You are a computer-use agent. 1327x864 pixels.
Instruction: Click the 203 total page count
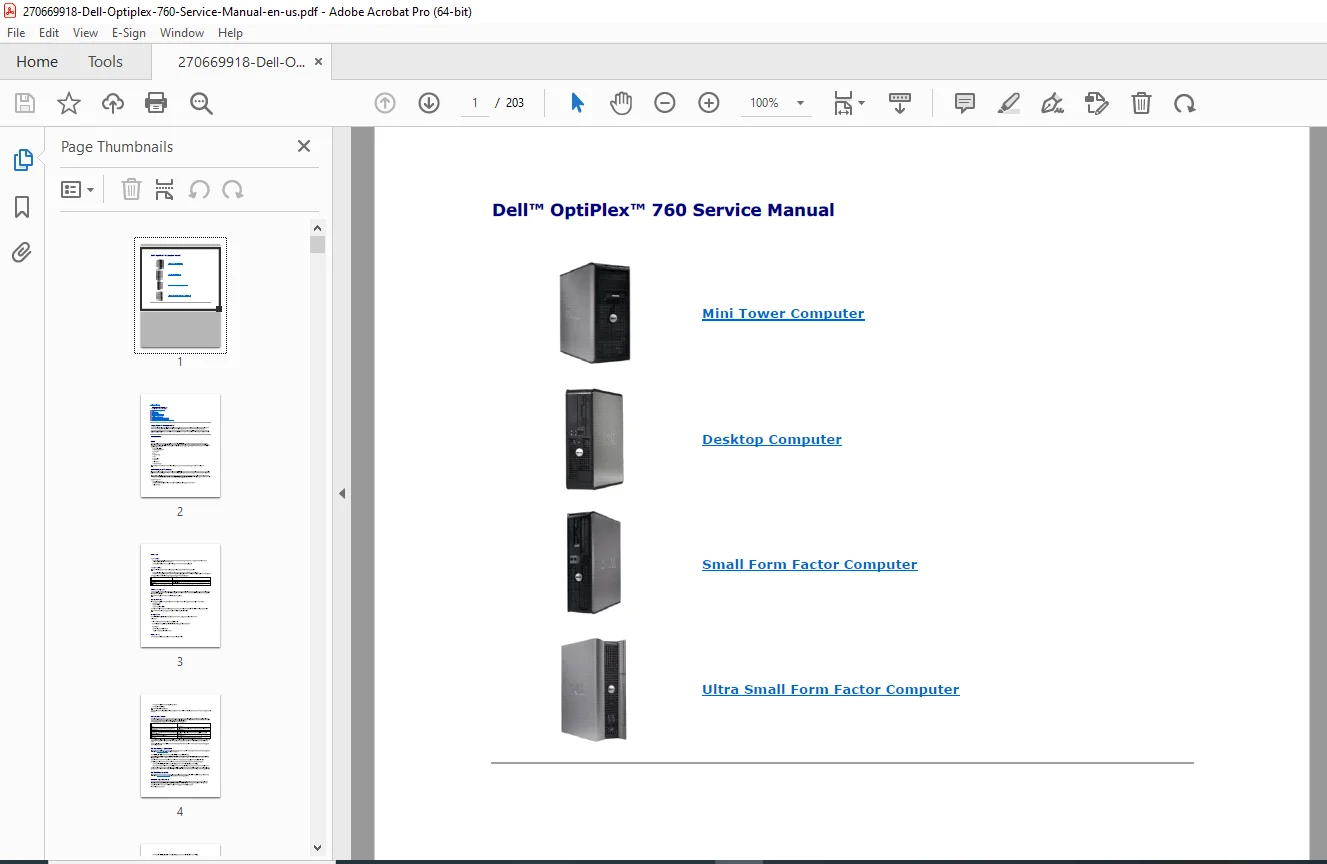tap(515, 103)
